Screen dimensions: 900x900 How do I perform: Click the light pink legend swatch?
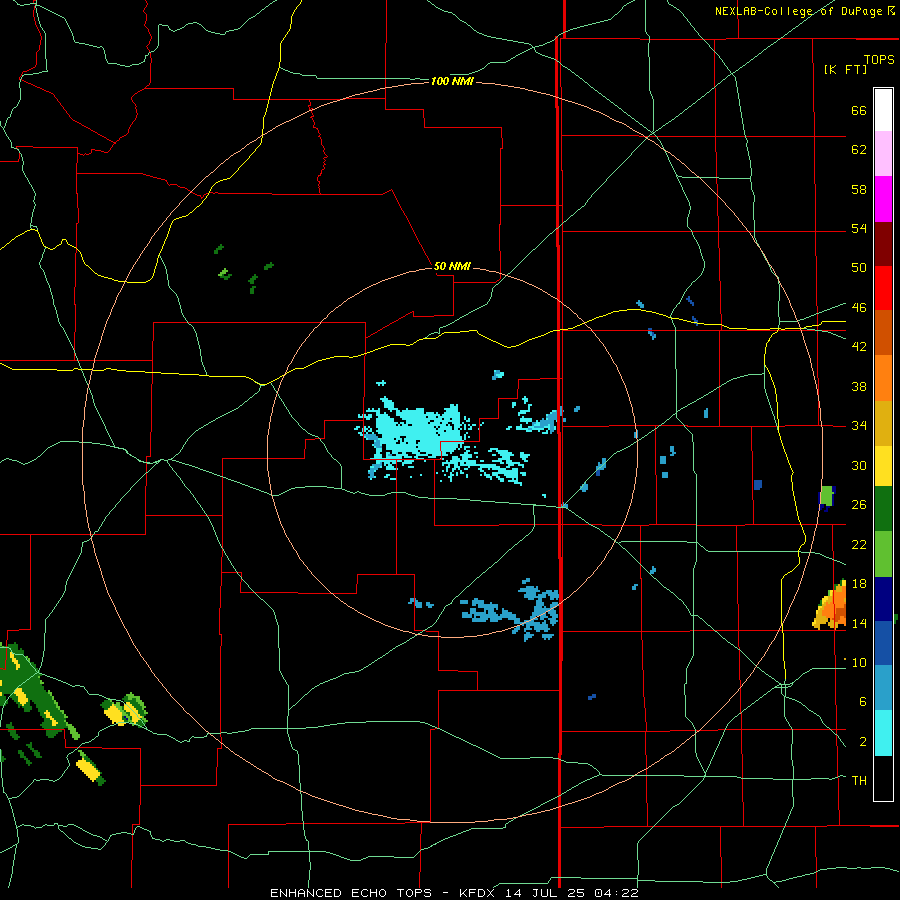pos(883,154)
